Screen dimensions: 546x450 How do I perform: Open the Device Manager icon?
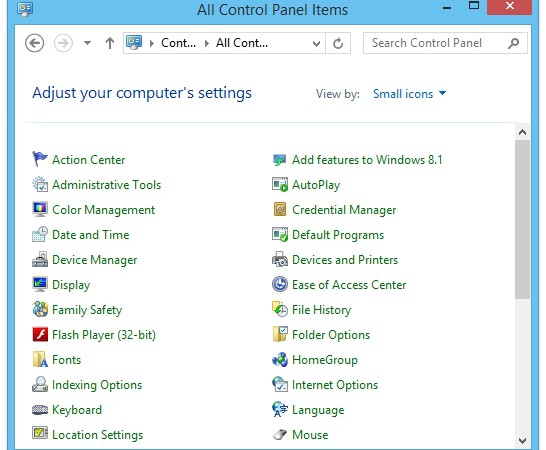point(39,259)
